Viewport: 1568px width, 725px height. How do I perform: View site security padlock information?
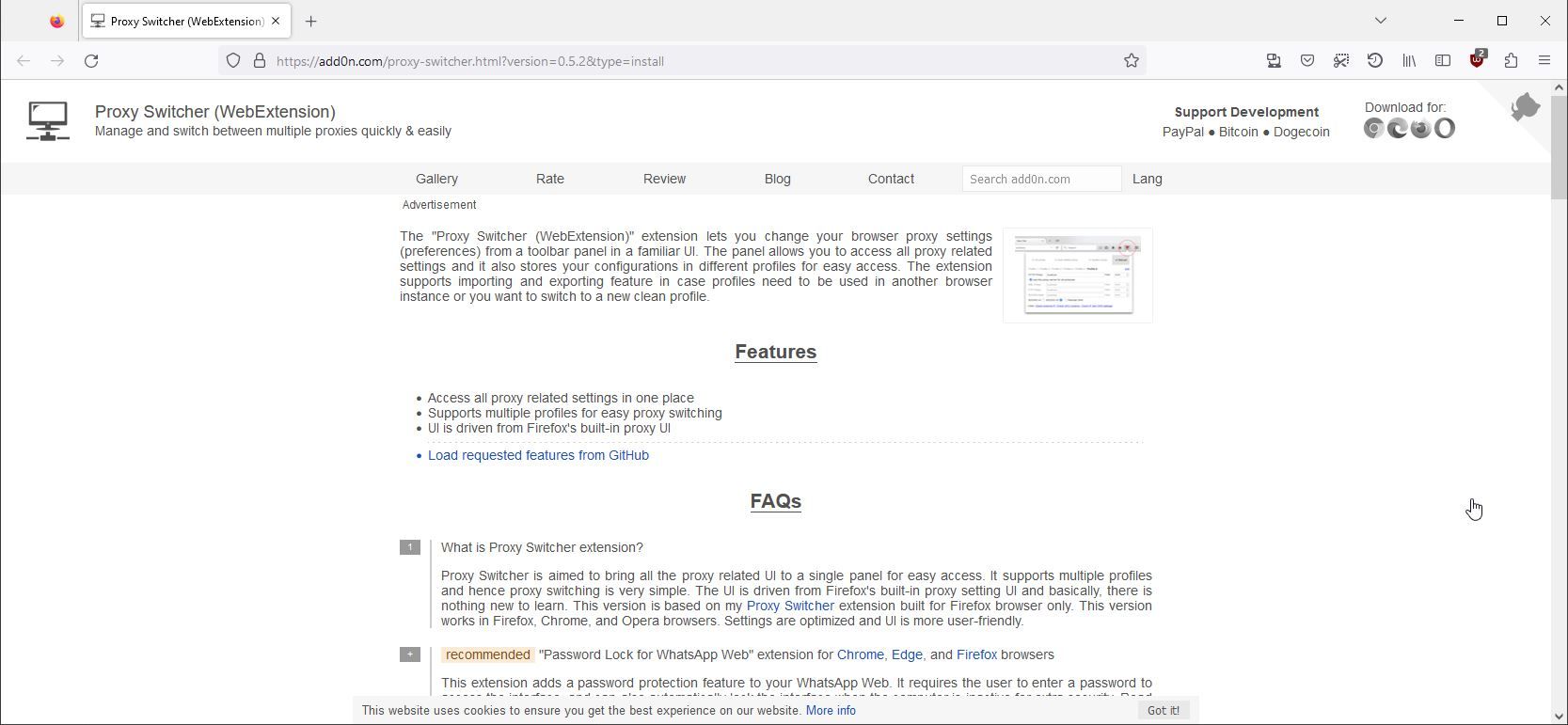click(260, 61)
